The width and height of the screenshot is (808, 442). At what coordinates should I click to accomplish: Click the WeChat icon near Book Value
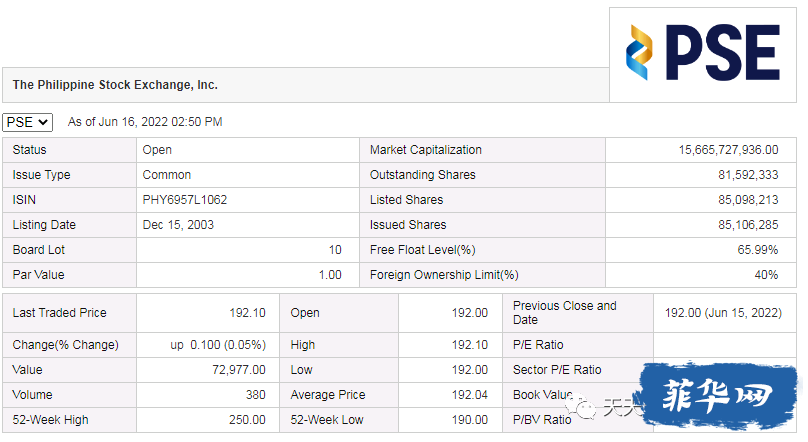[583, 408]
